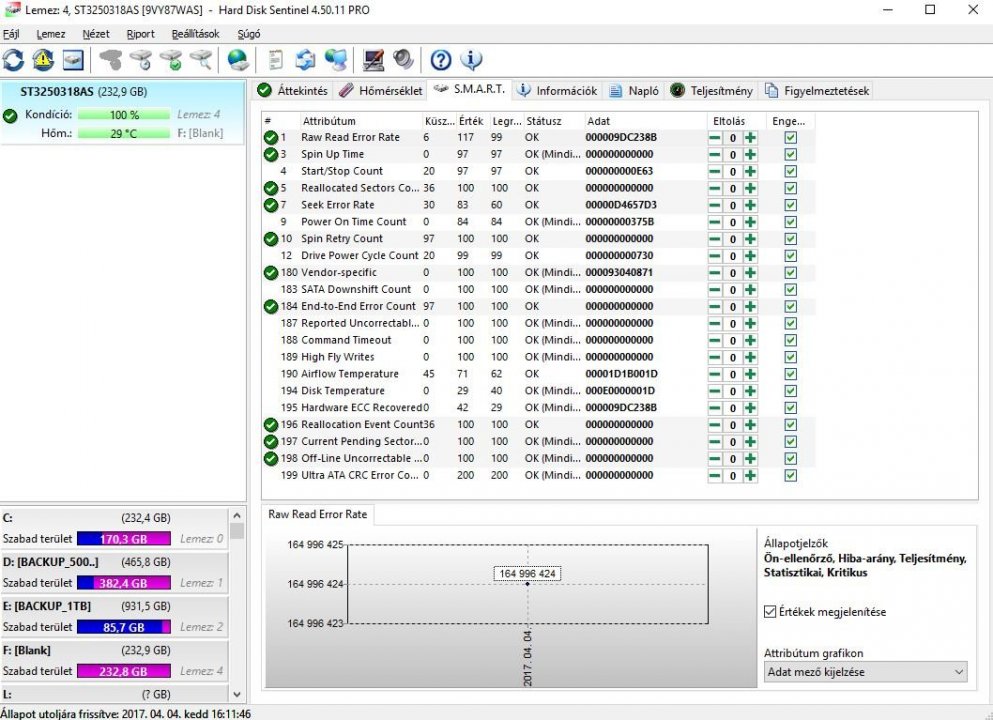Toggle the Értékek megjelenítése checkbox

(770, 612)
